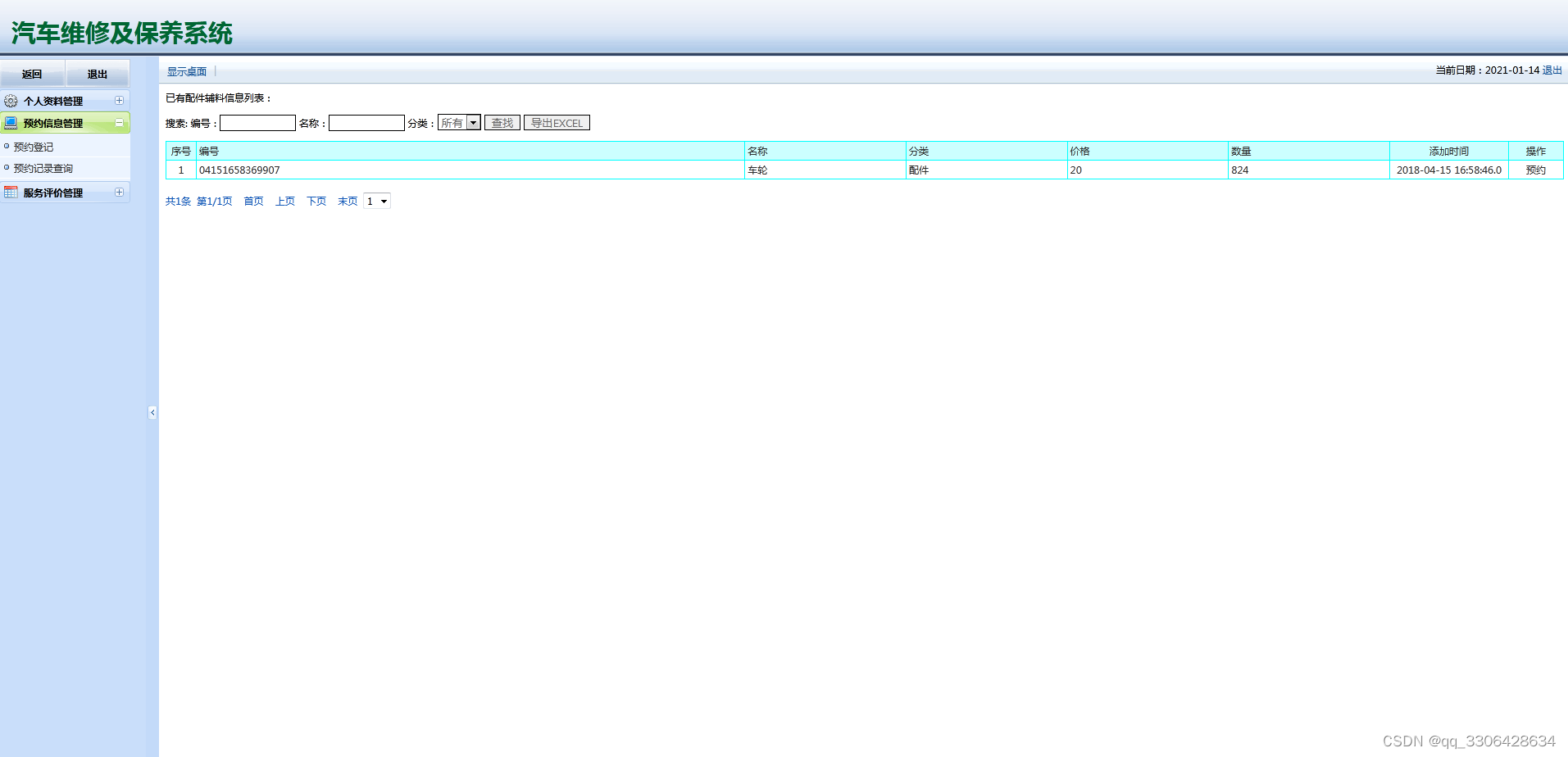Screen dimensions: 1568x757
Task: Click the 导出EXCEL button
Action: pyautogui.click(x=557, y=123)
